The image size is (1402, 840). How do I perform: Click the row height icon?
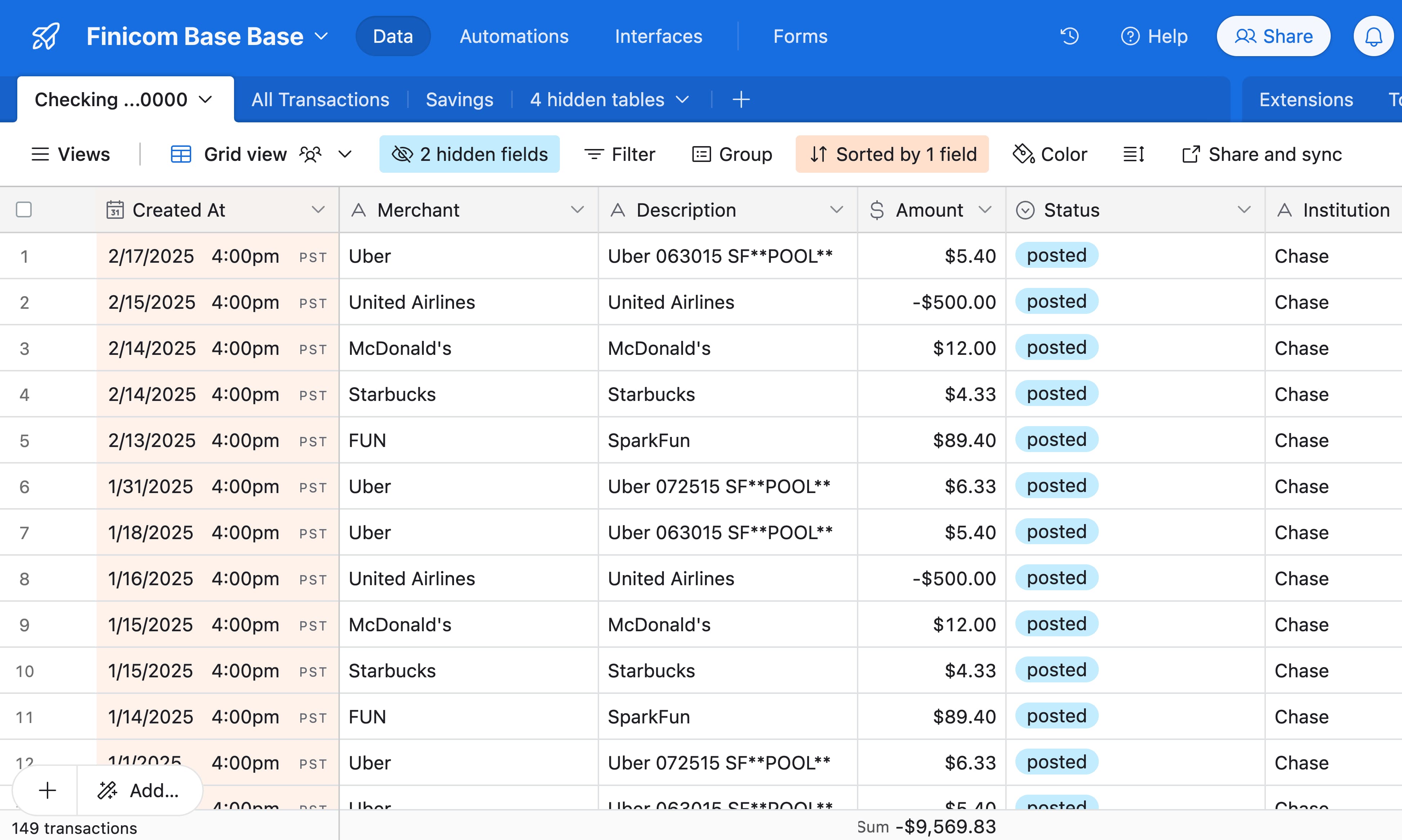click(x=1134, y=154)
